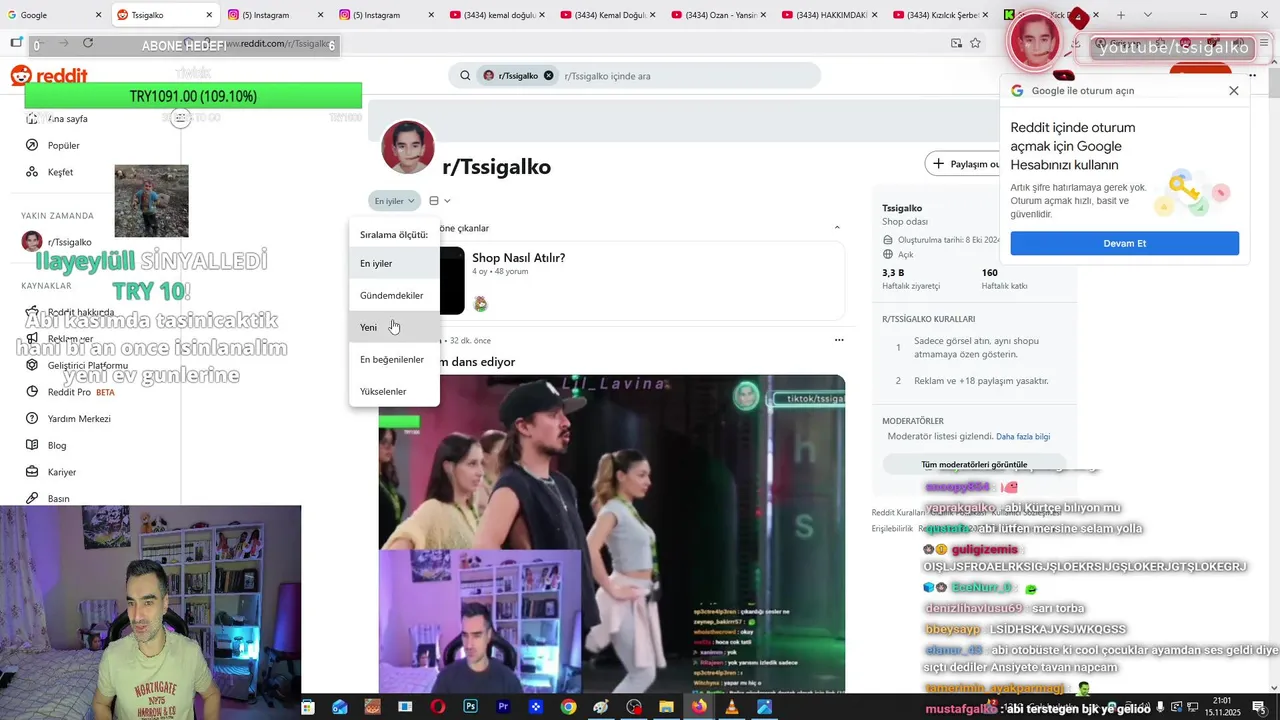Screen dimensions: 1280x720
Task: Open a new browser tab
Action: click(1121, 15)
